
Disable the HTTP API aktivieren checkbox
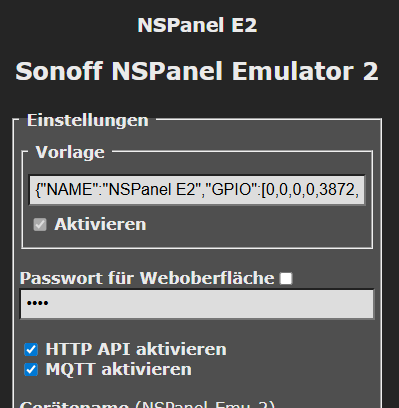pyautogui.click(x=31, y=350)
